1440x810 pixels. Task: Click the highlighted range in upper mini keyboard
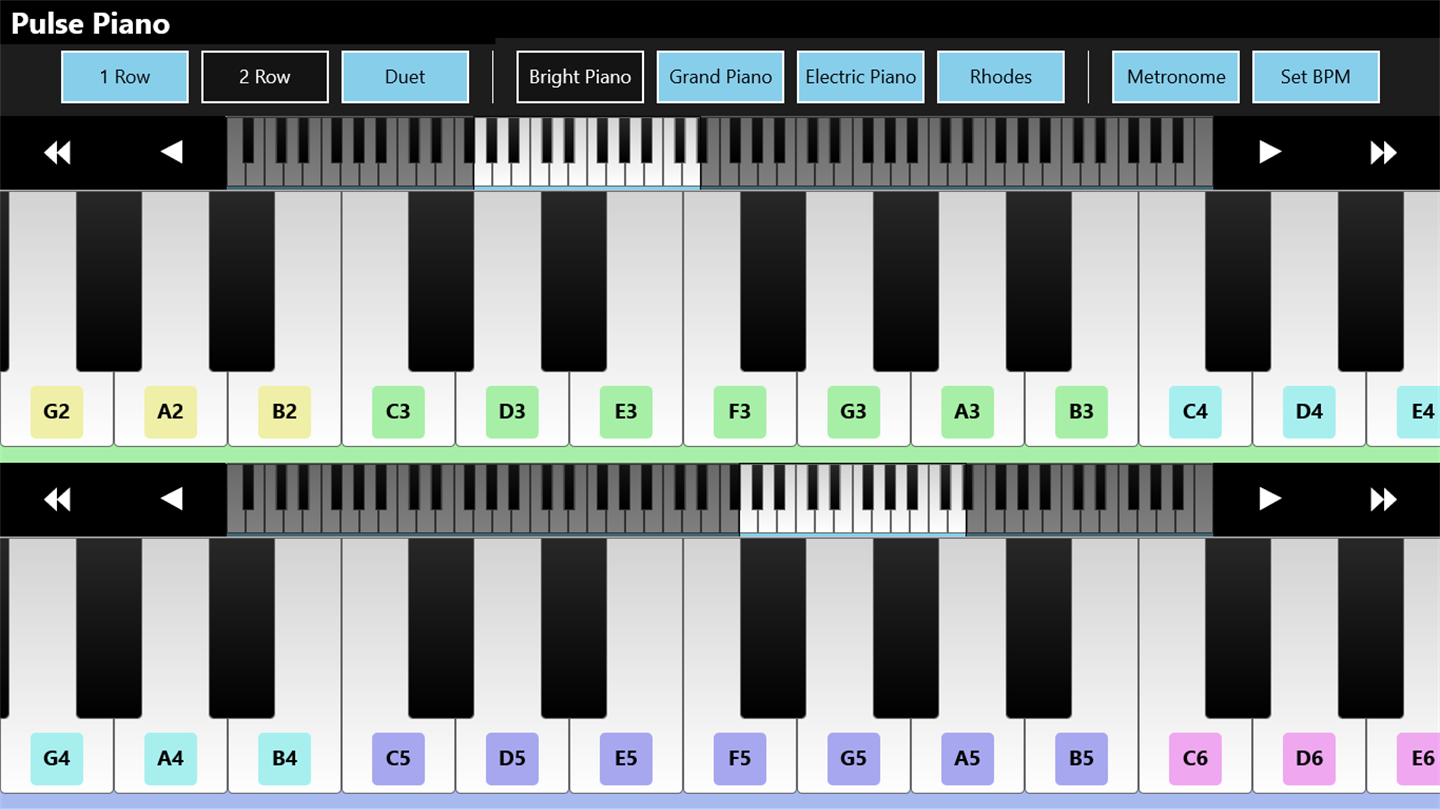click(587, 152)
